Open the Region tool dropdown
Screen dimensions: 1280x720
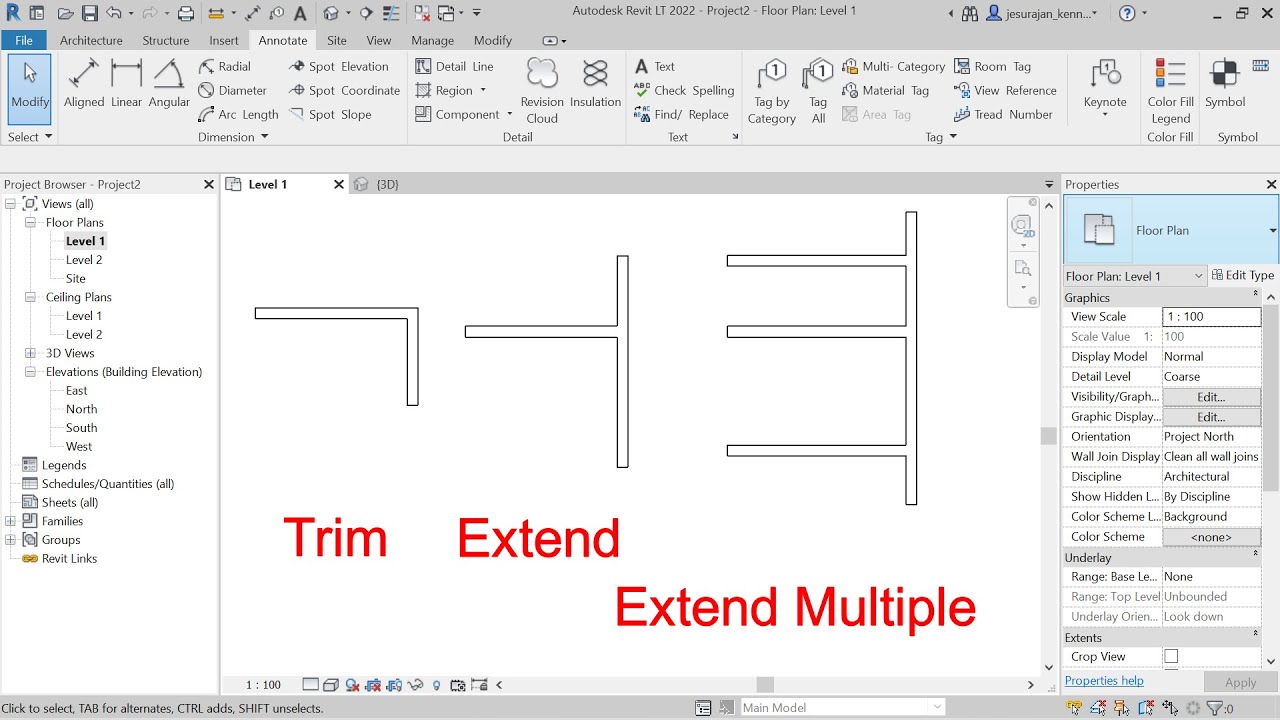(x=483, y=90)
